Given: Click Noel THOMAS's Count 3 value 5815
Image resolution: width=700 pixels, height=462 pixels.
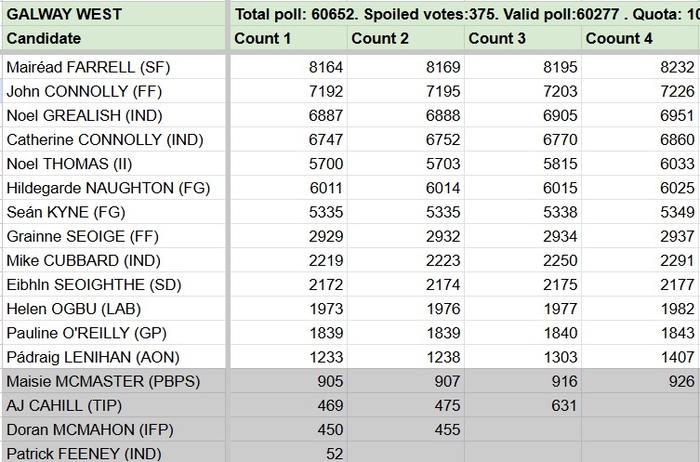Looking at the screenshot, I should coord(522,164).
